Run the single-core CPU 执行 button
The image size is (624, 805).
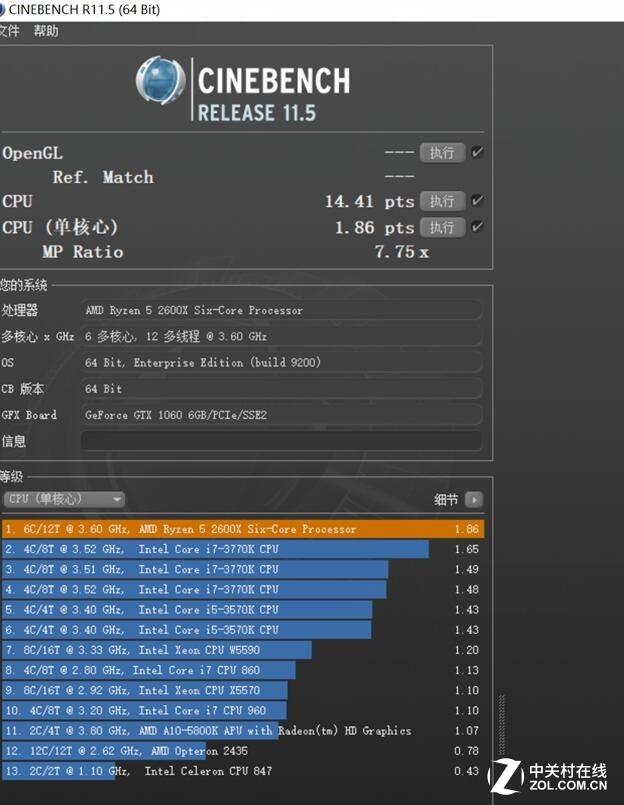[x=442, y=227]
